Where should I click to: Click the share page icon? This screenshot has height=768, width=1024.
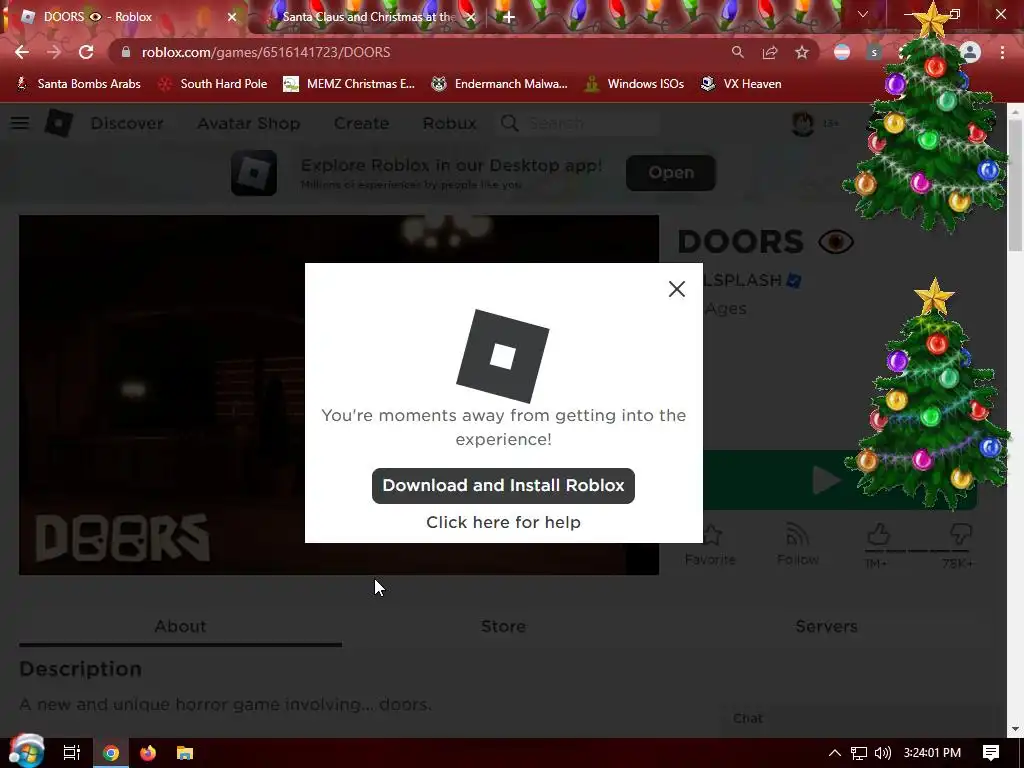[x=770, y=52]
